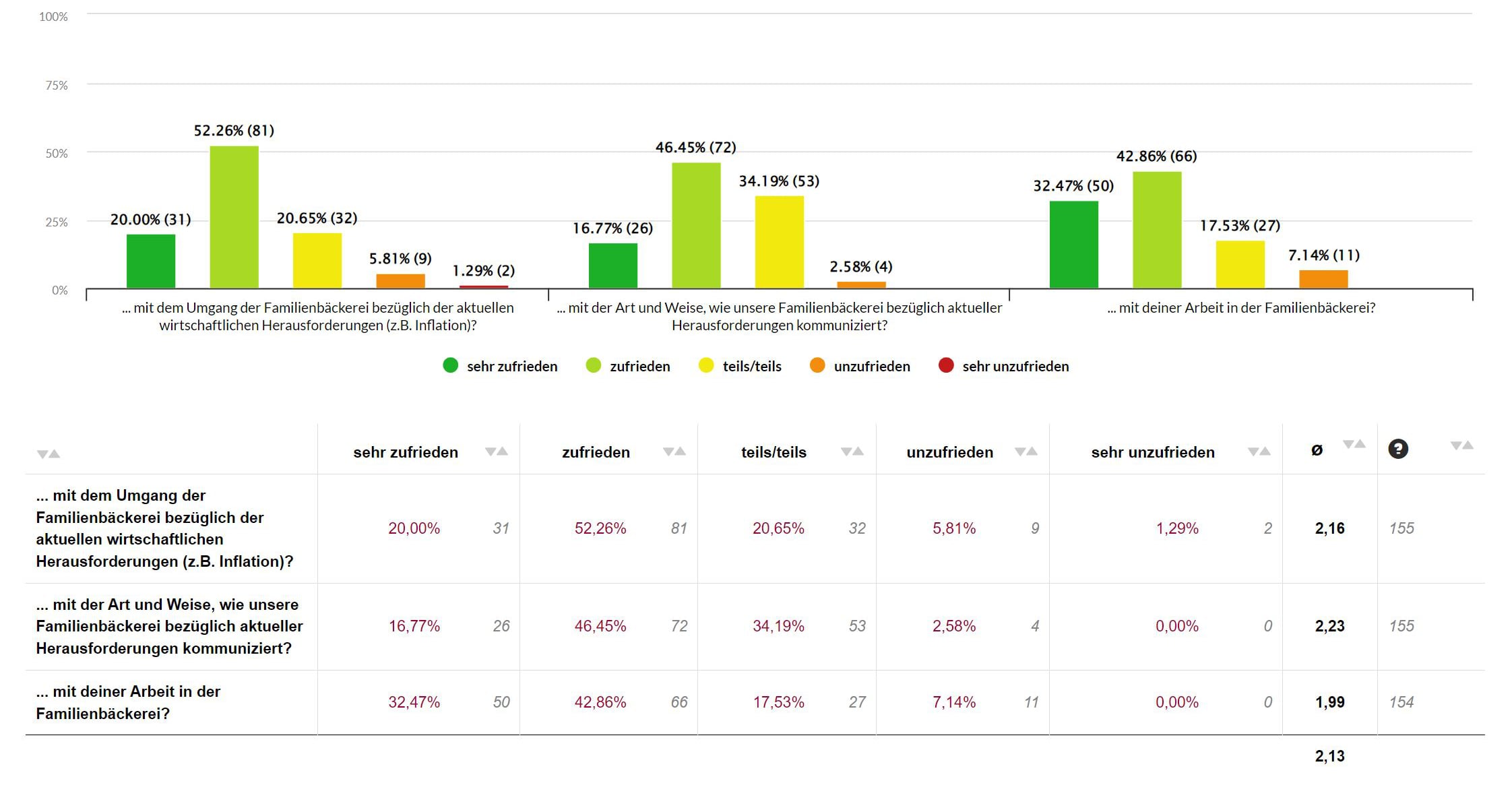Sort by the 'unzufrieden' column arrows
The image size is (1512, 808).
tap(1026, 452)
